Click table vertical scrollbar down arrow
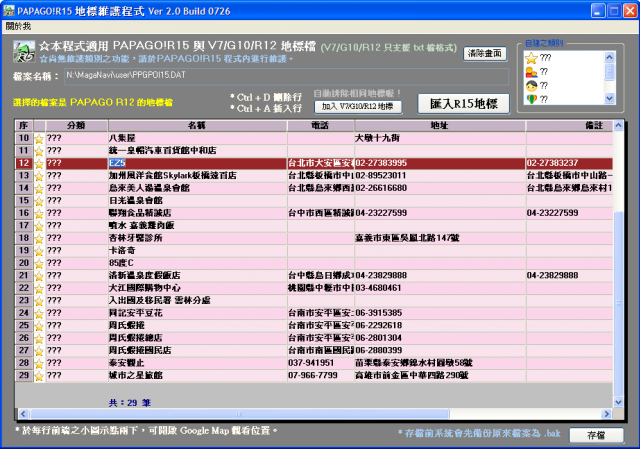This screenshot has height=449, width=640. (618, 402)
